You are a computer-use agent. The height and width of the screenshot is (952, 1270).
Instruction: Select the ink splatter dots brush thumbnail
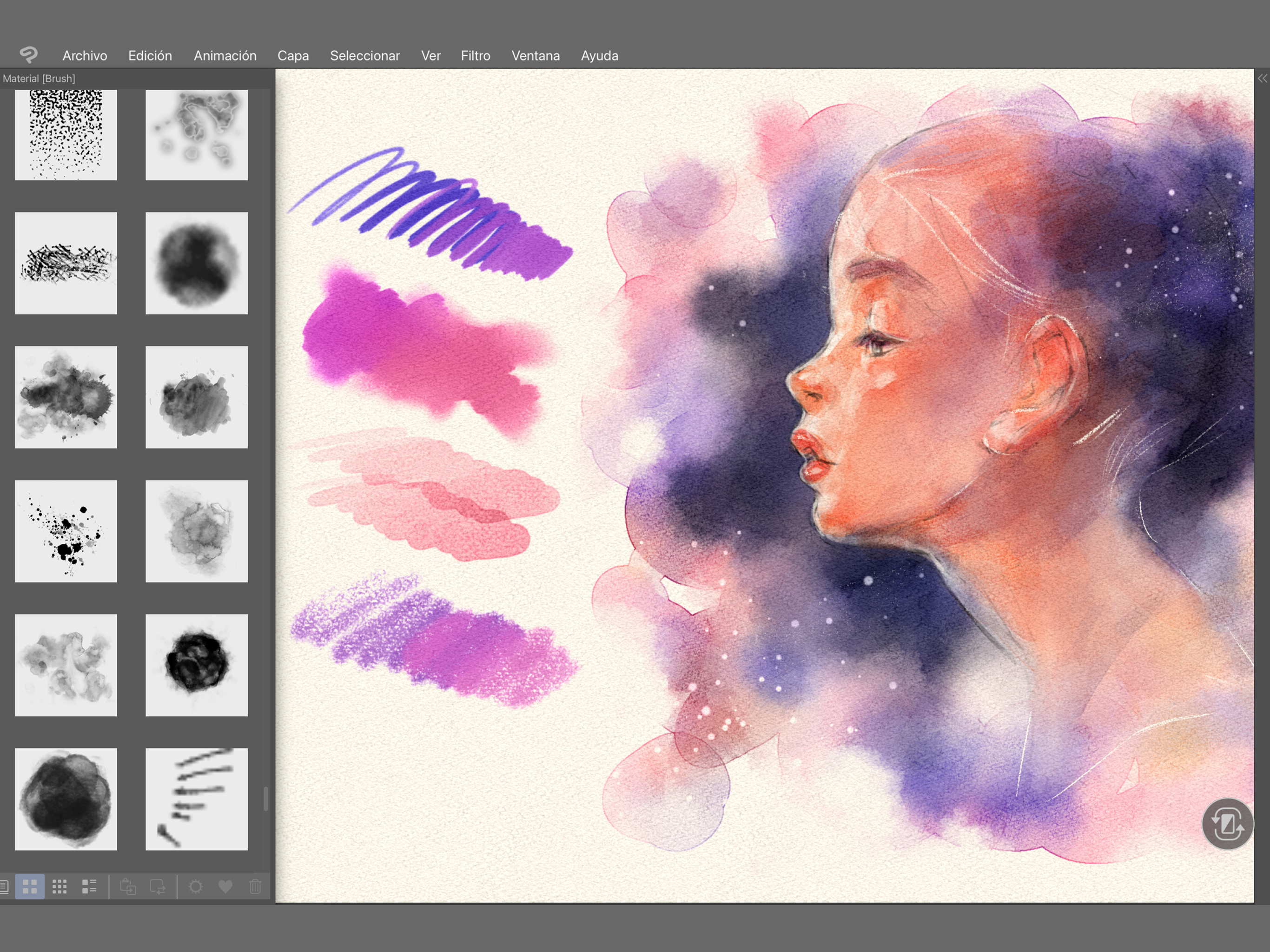pos(66,531)
